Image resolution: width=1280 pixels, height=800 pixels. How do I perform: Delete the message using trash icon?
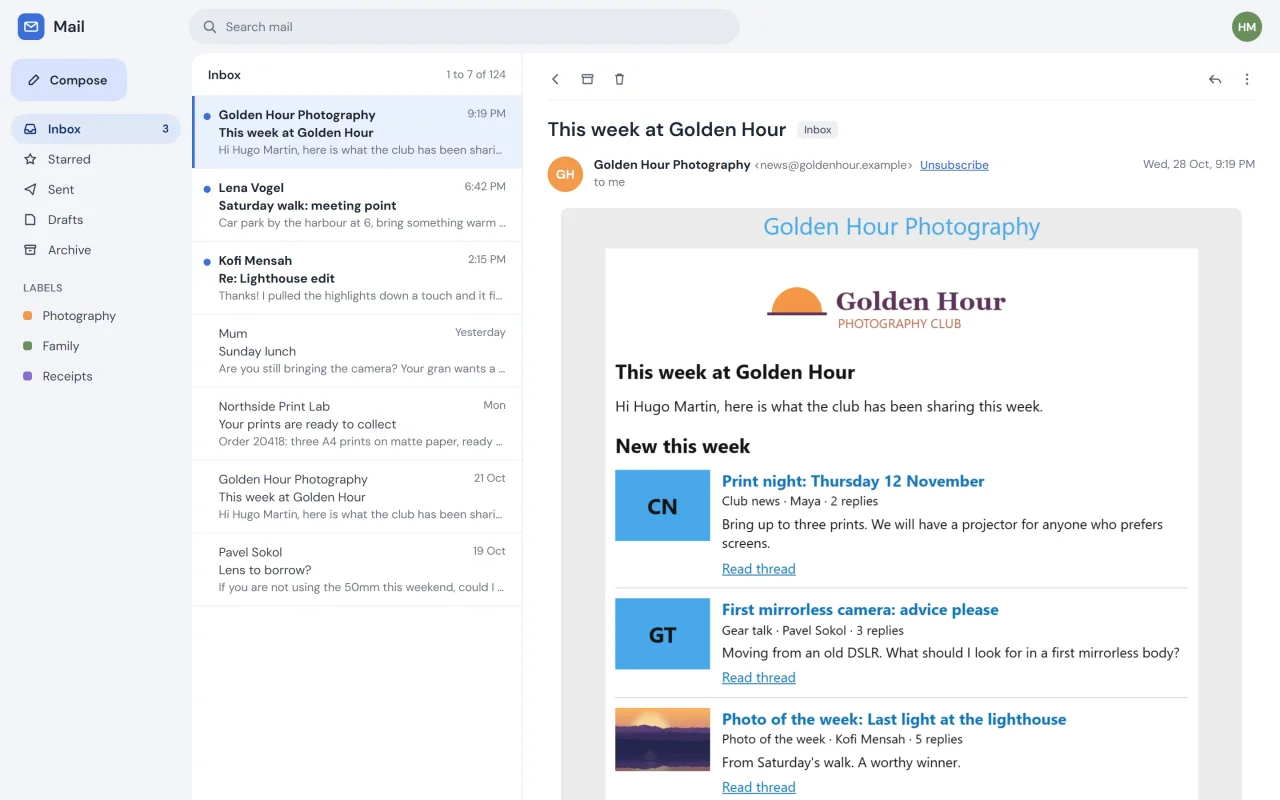619,79
